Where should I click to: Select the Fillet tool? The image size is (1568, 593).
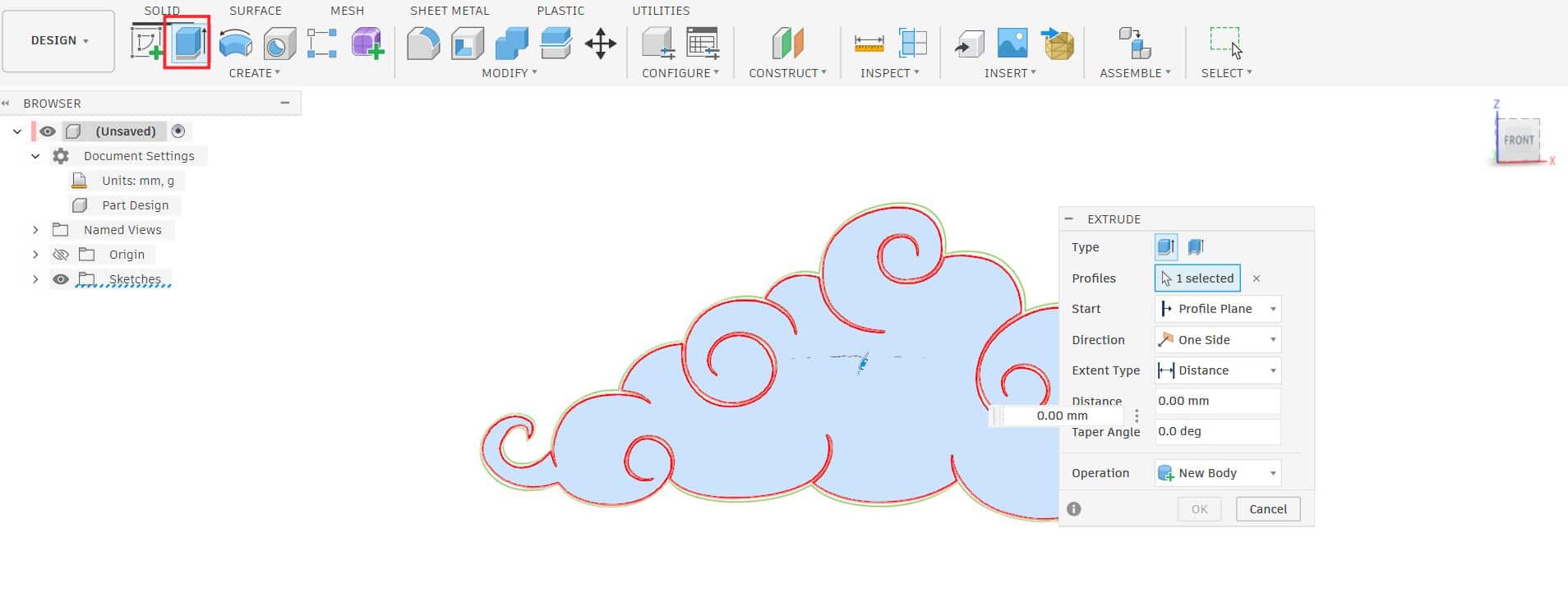(x=423, y=44)
